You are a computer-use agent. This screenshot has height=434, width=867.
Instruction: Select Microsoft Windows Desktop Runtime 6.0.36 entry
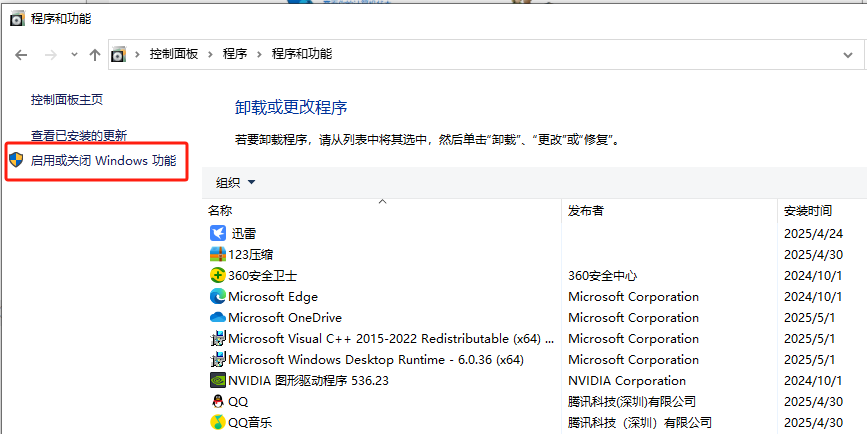tap(376, 360)
